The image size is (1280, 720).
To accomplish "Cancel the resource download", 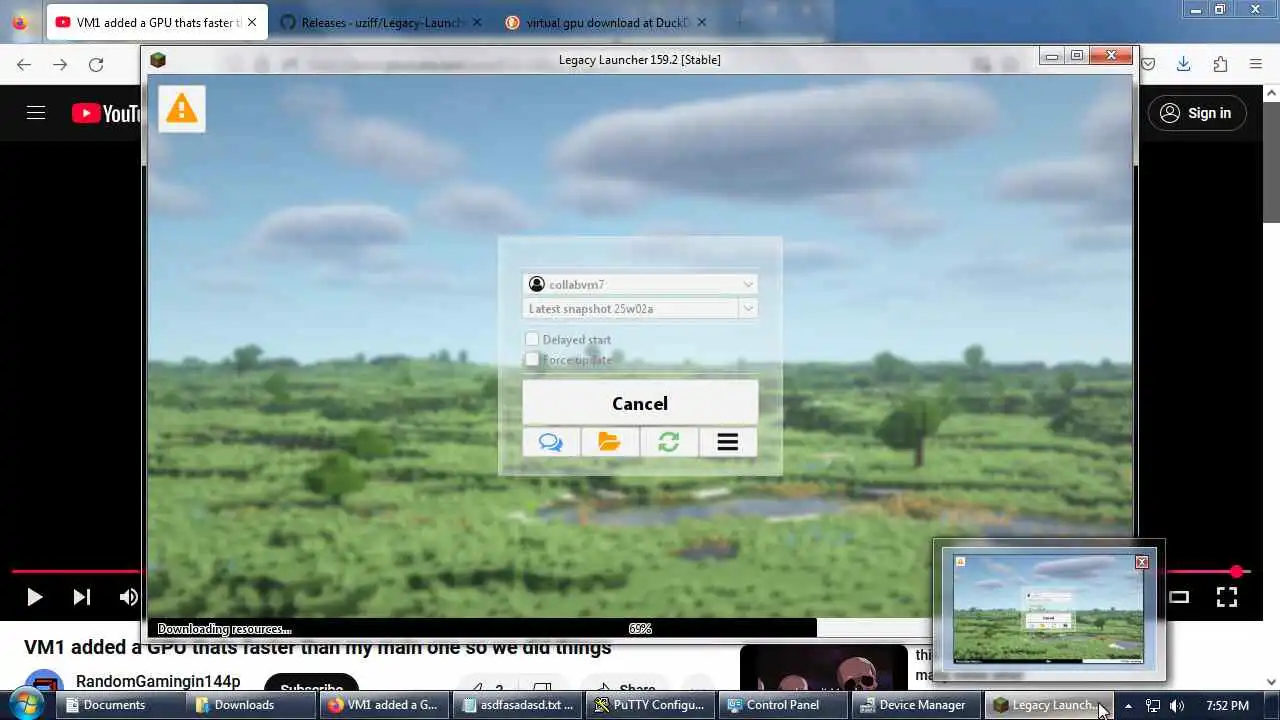I will point(640,403).
